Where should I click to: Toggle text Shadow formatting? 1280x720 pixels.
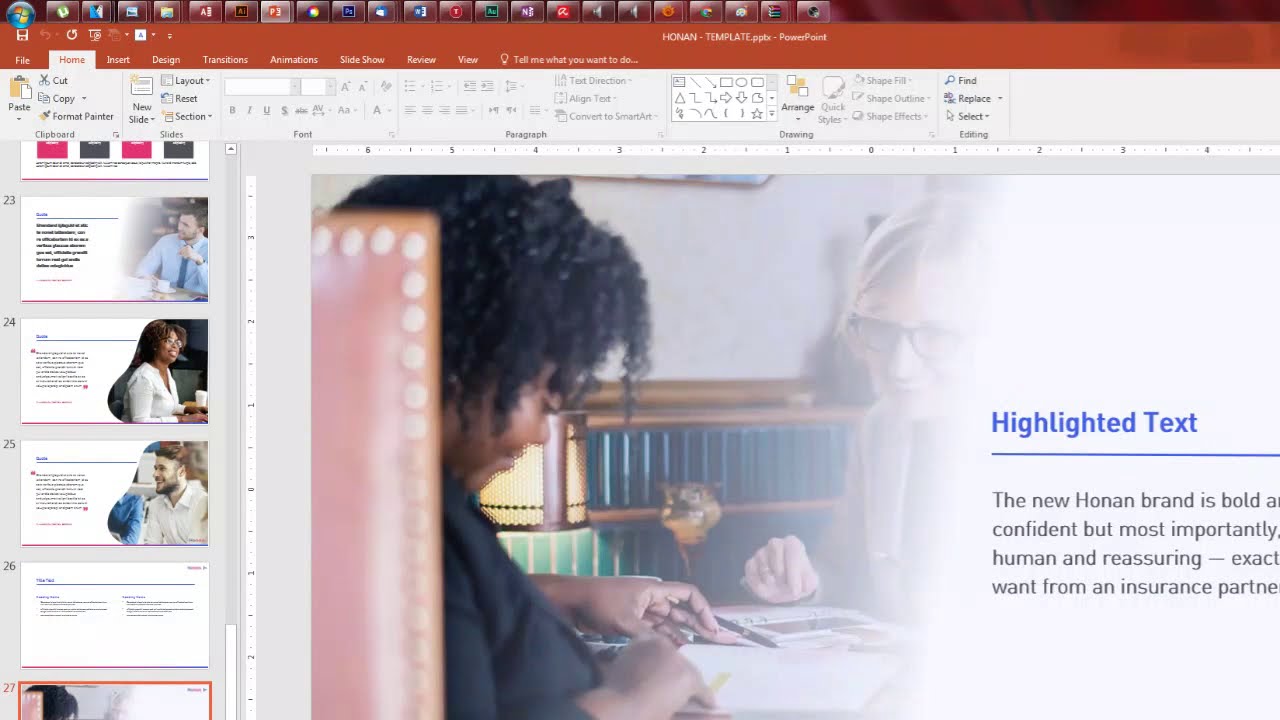tap(283, 110)
